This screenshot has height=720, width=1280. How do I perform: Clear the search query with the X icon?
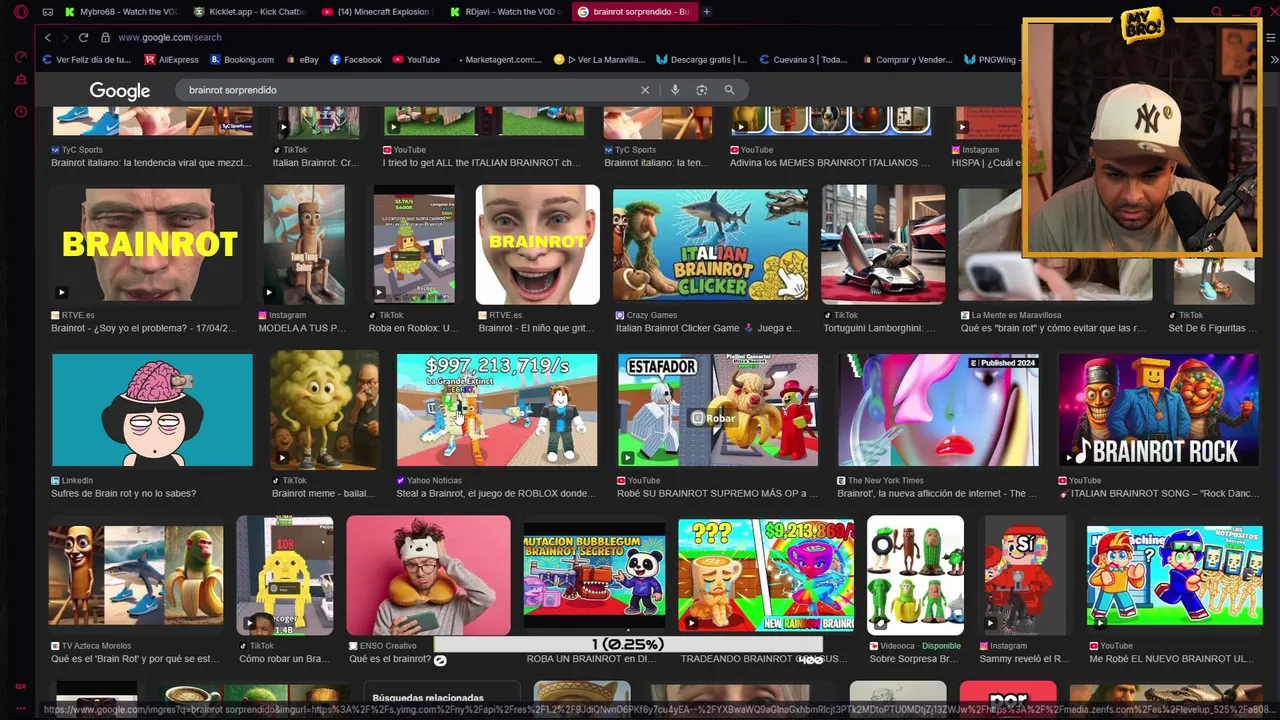(645, 90)
